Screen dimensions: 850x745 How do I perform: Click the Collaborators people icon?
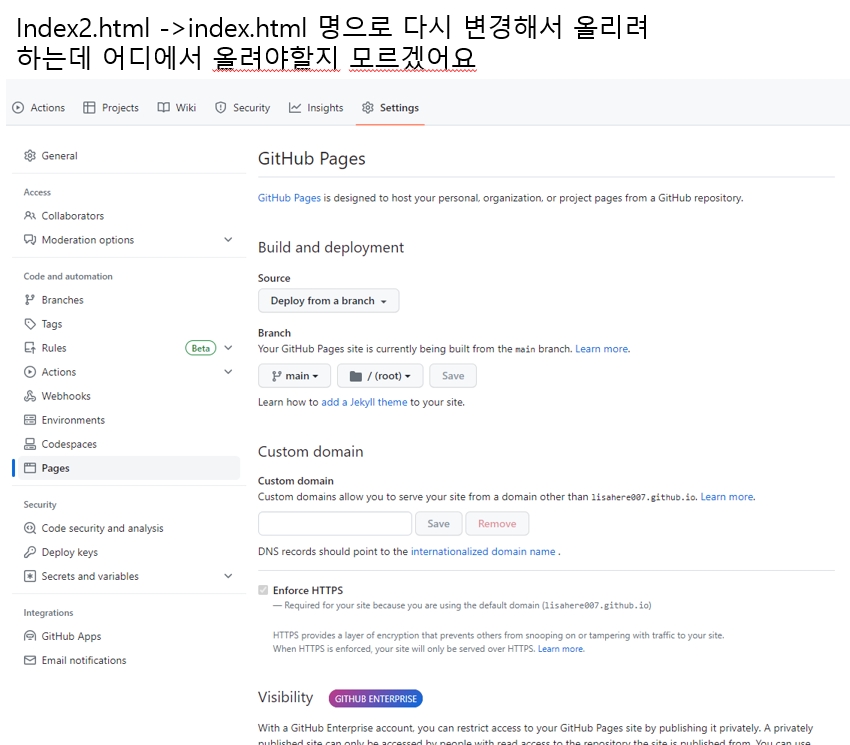[x=30, y=216]
